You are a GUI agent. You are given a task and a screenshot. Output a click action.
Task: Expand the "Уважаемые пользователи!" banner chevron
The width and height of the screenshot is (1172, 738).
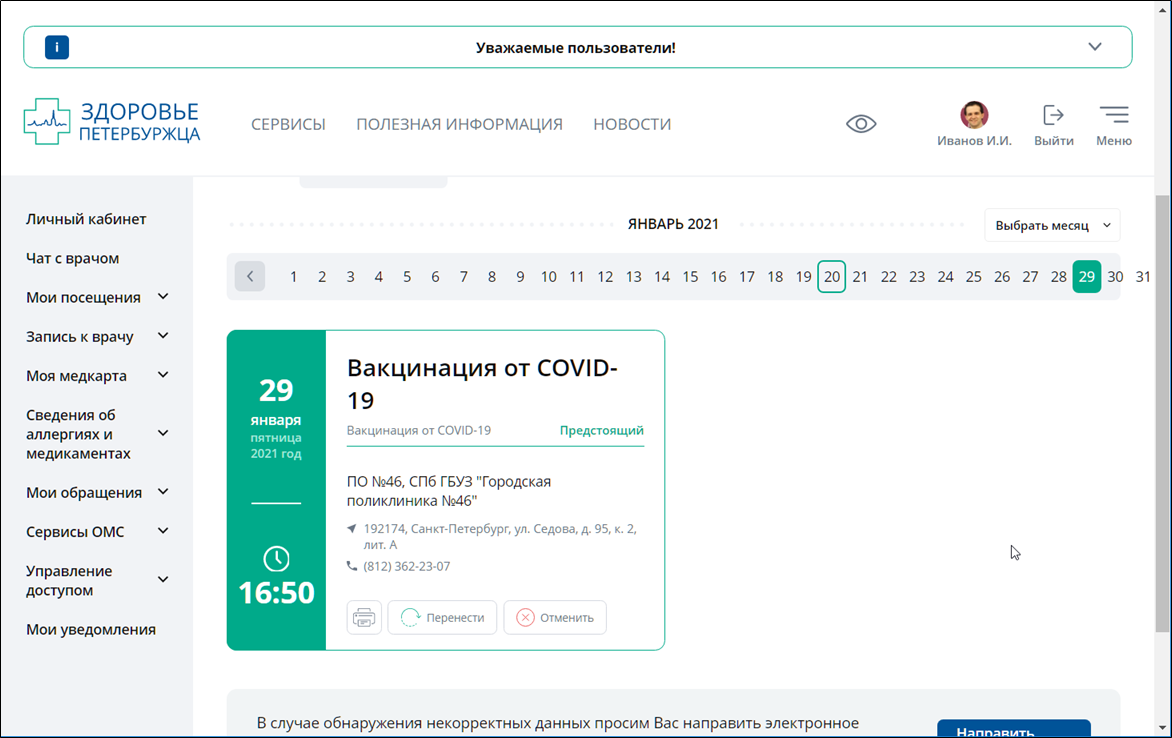click(1094, 46)
